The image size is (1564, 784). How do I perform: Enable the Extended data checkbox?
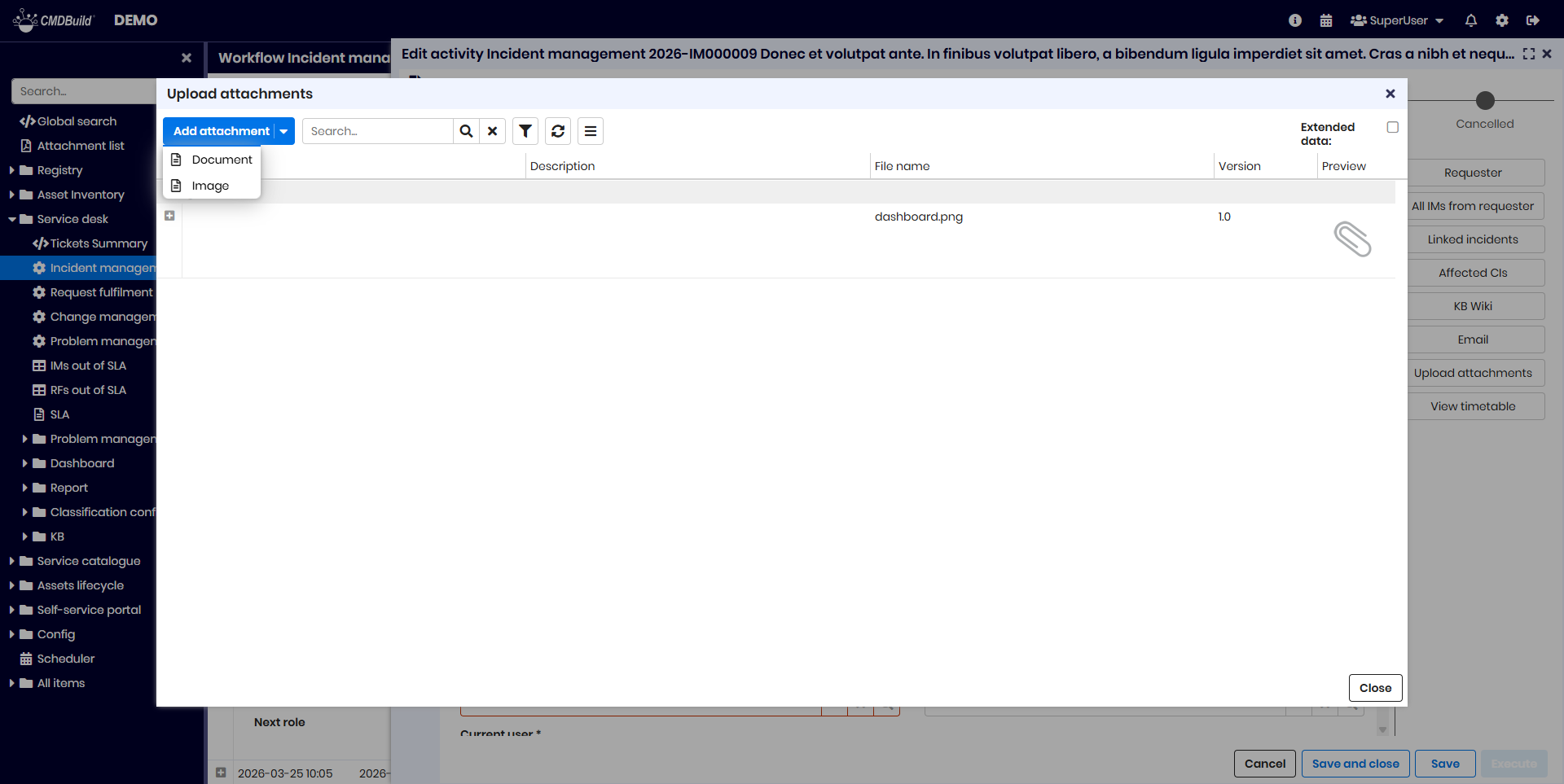click(1393, 127)
